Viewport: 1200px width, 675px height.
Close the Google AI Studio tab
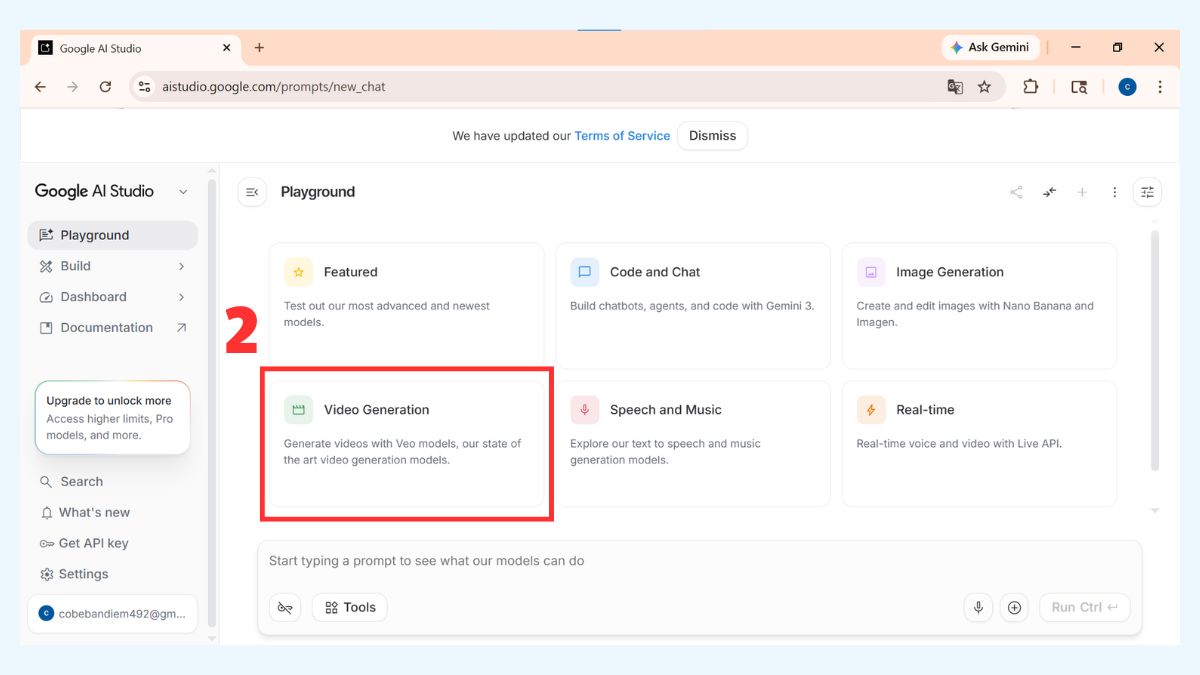click(227, 47)
